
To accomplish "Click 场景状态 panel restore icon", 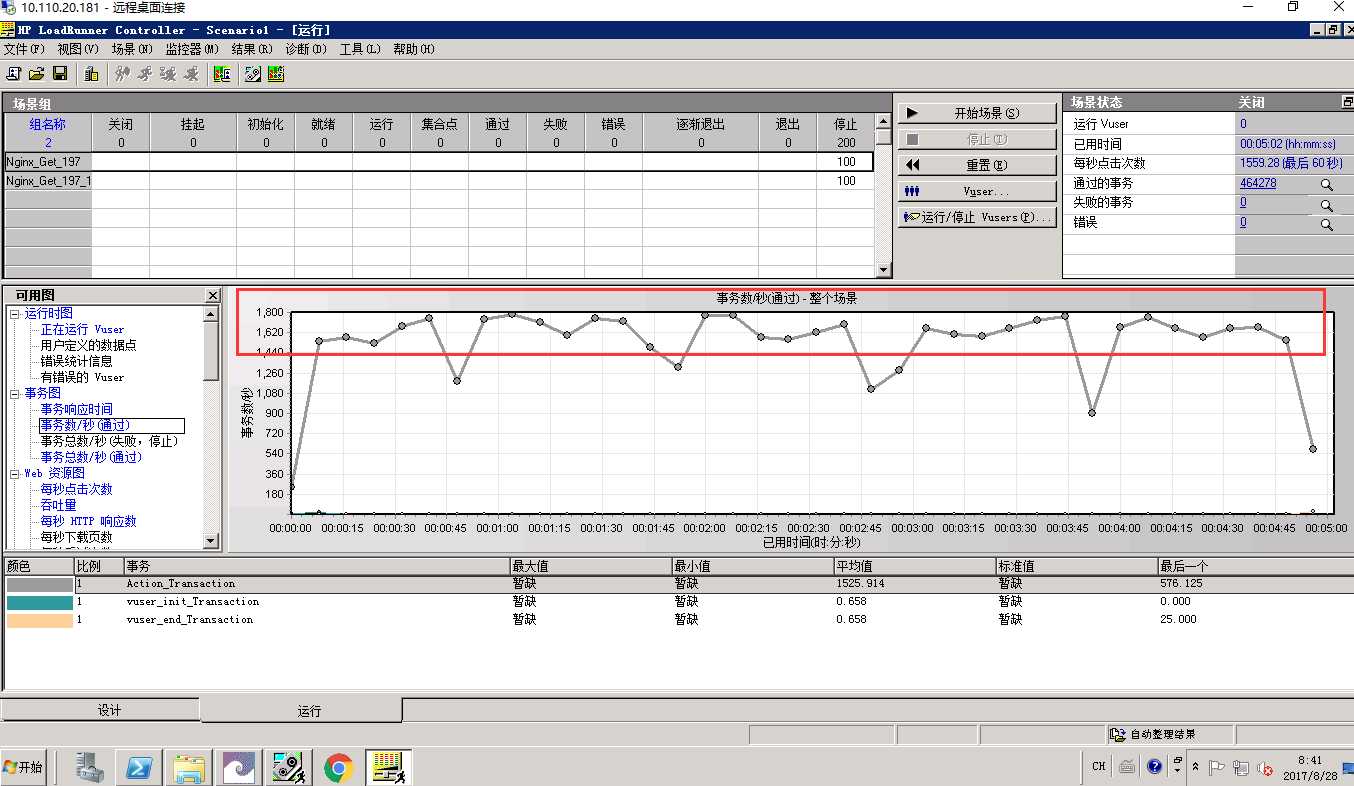I will click(x=1347, y=102).
